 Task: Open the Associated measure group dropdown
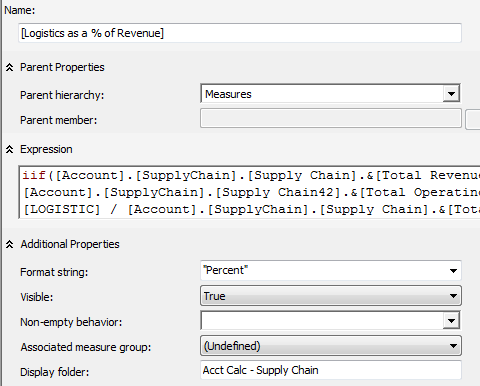point(331,346)
